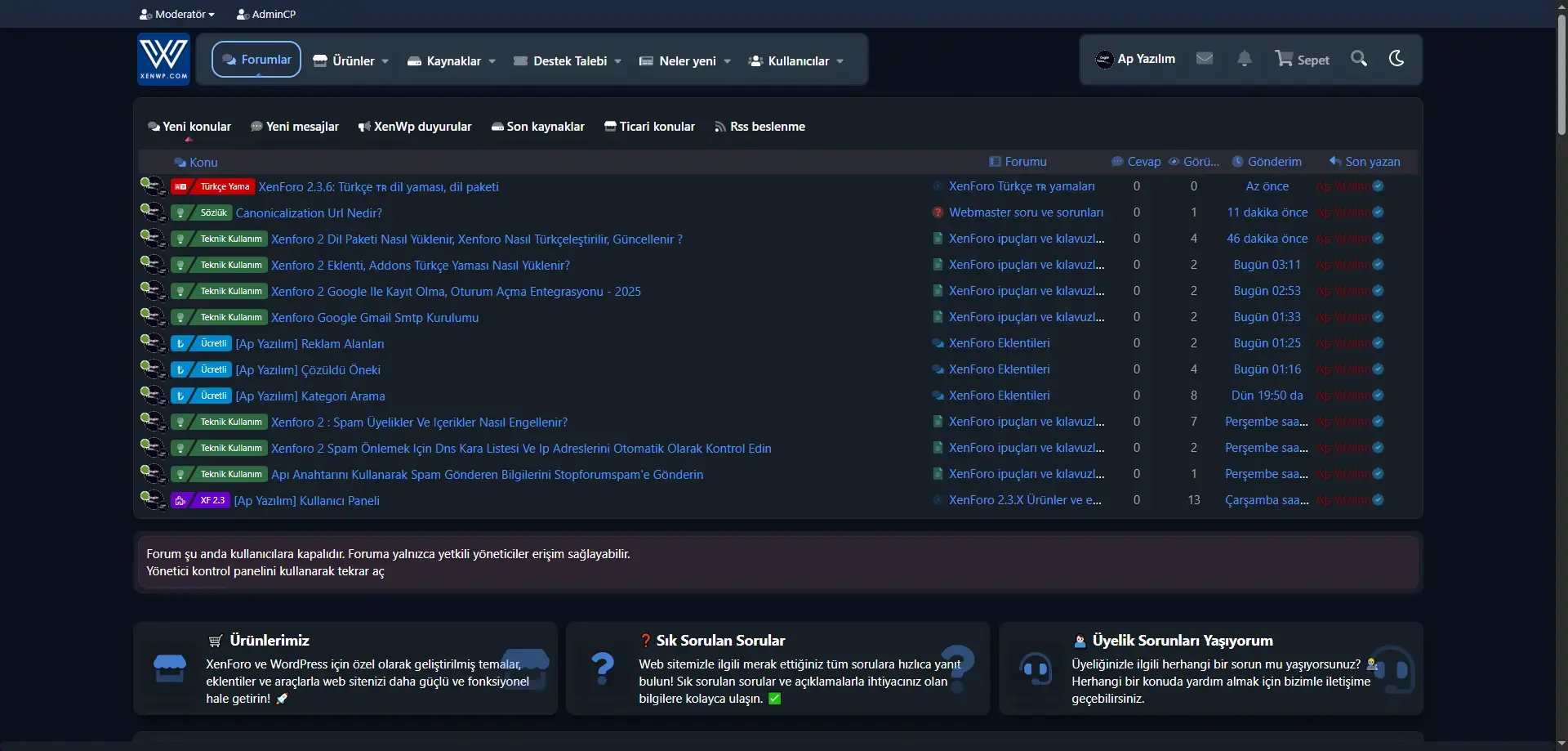This screenshot has width=1568, height=751.
Task: Open the Kaynaklar navigation item
Action: (444, 61)
